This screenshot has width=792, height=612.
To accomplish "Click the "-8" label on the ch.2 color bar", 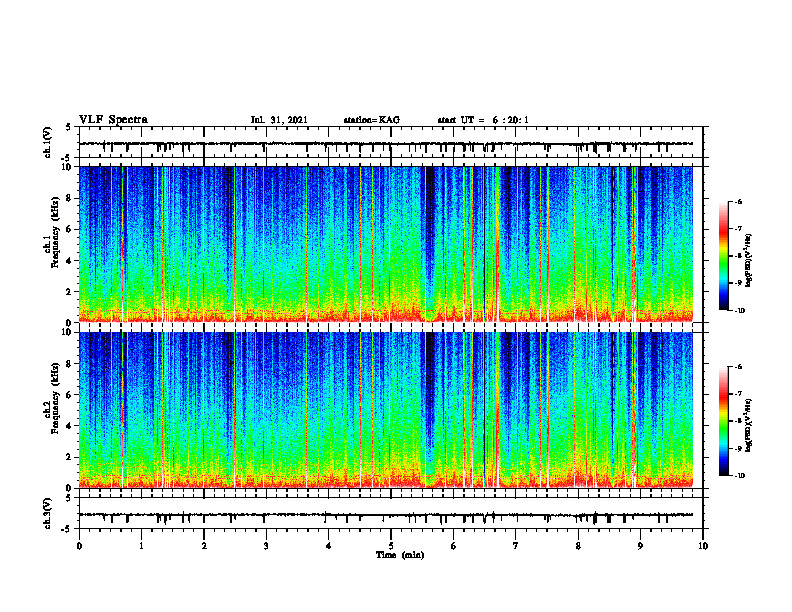I will tap(738, 421).
